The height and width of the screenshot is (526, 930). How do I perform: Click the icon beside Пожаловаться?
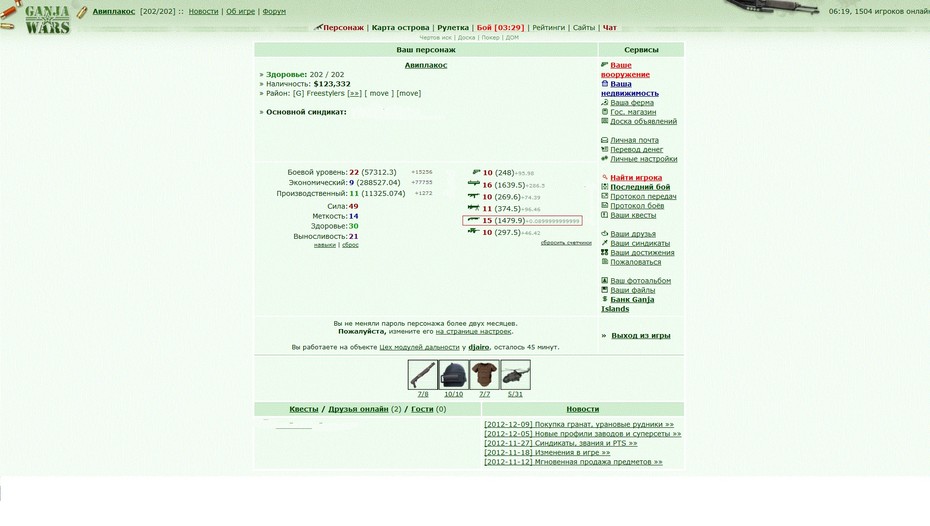coord(604,262)
